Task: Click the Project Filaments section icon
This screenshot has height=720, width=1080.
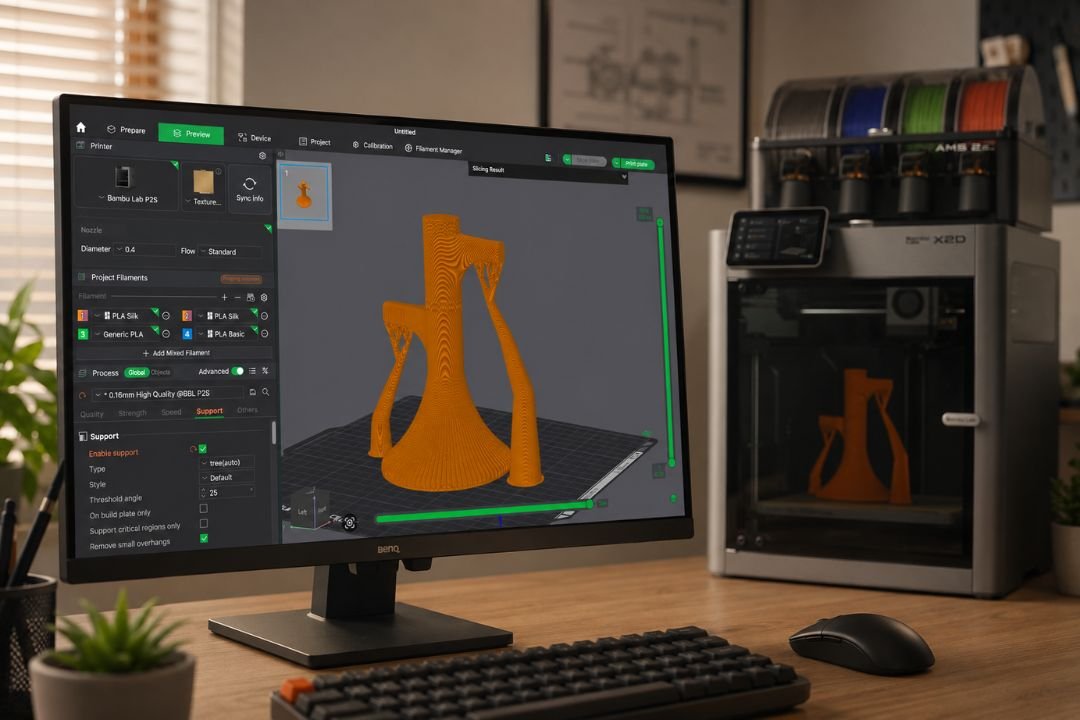Action: tap(82, 277)
